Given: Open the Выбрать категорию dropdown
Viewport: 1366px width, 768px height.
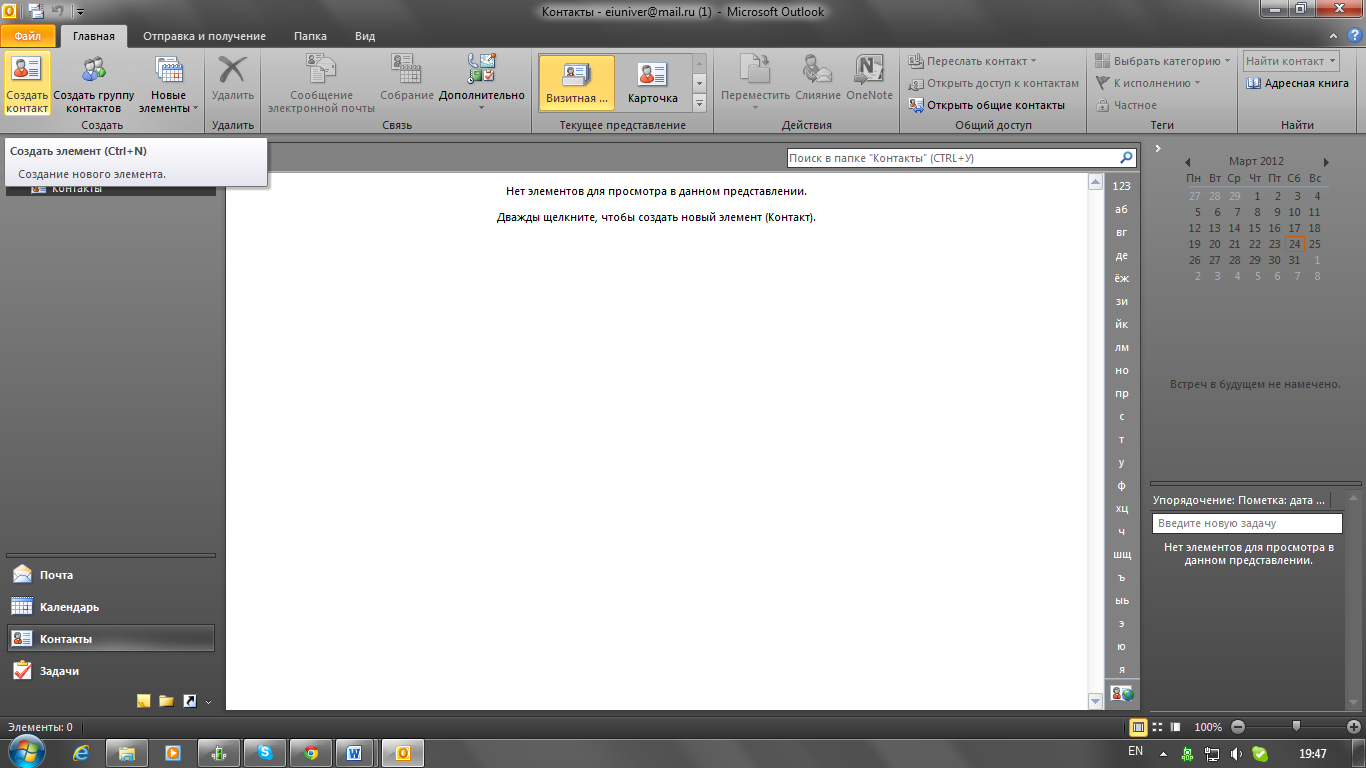Looking at the screenshot, I should (1162, 61).
